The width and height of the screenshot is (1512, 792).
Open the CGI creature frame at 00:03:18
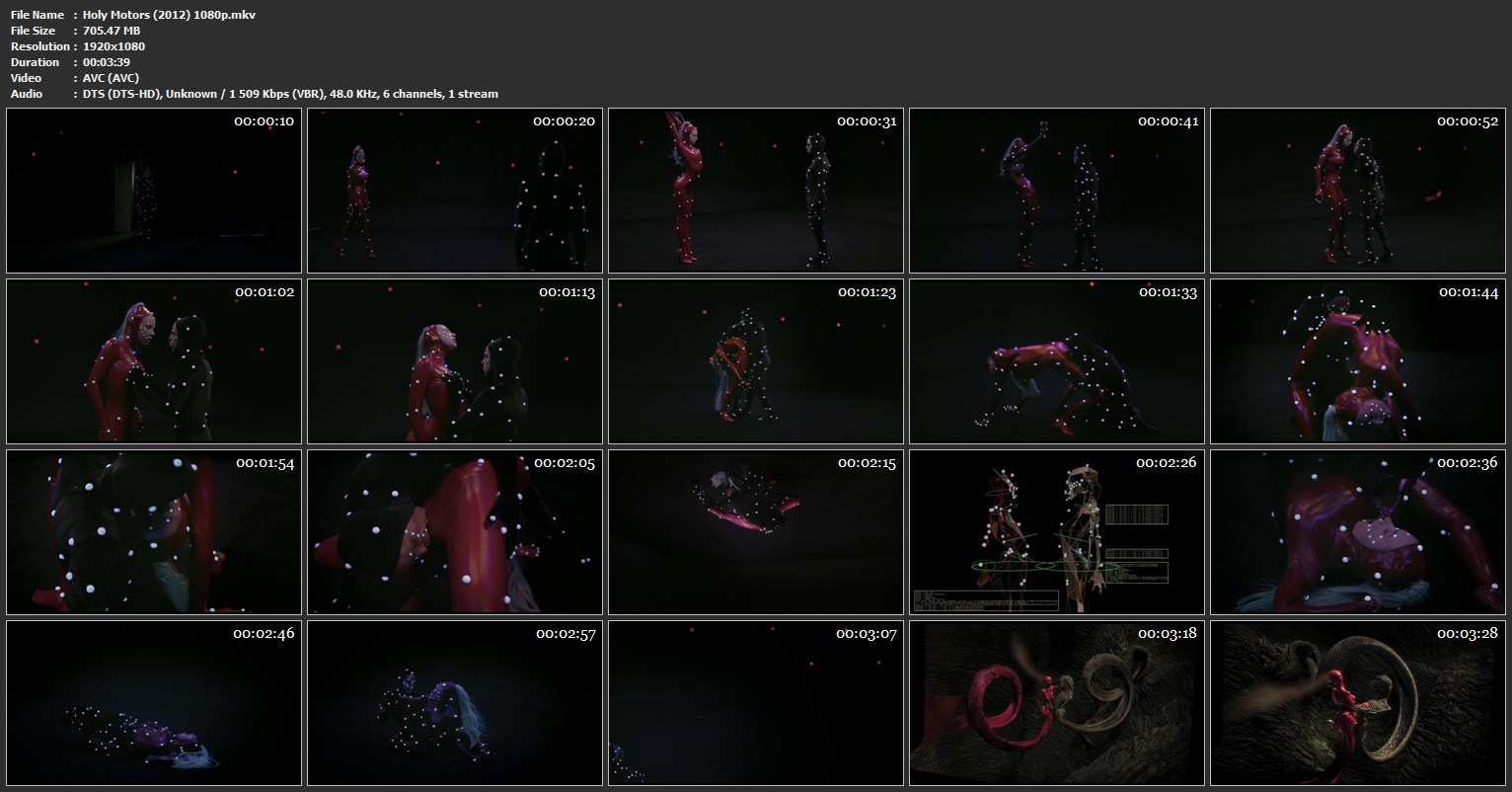pyautogui.click(x=1057, y=703)
